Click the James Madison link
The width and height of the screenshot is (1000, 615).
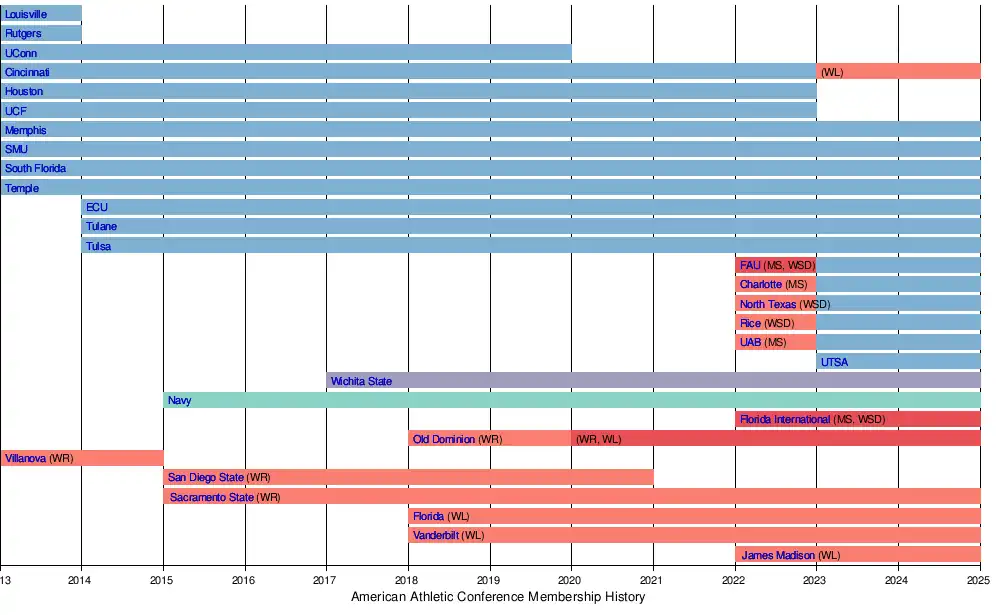(x=778, y=556)
